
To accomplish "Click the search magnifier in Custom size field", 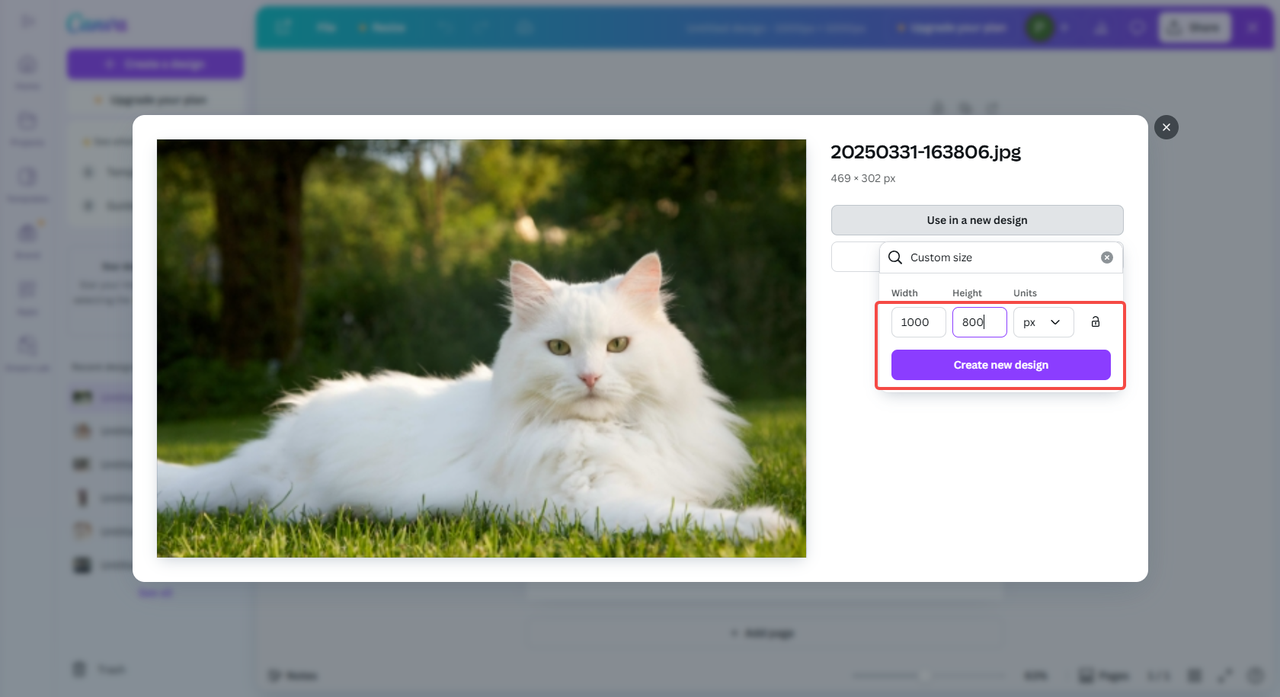I will point(893,257).
